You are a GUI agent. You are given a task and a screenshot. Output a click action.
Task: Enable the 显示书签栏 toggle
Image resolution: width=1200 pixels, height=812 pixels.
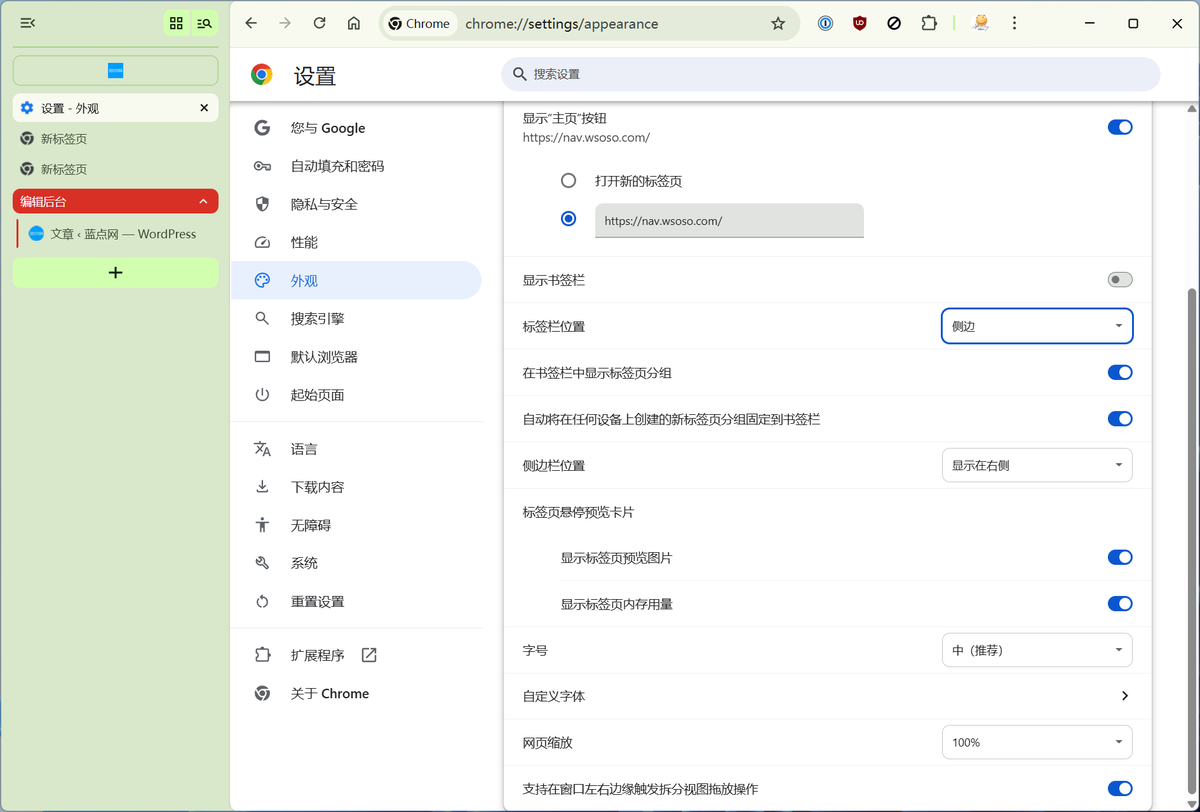(1120, 280)
